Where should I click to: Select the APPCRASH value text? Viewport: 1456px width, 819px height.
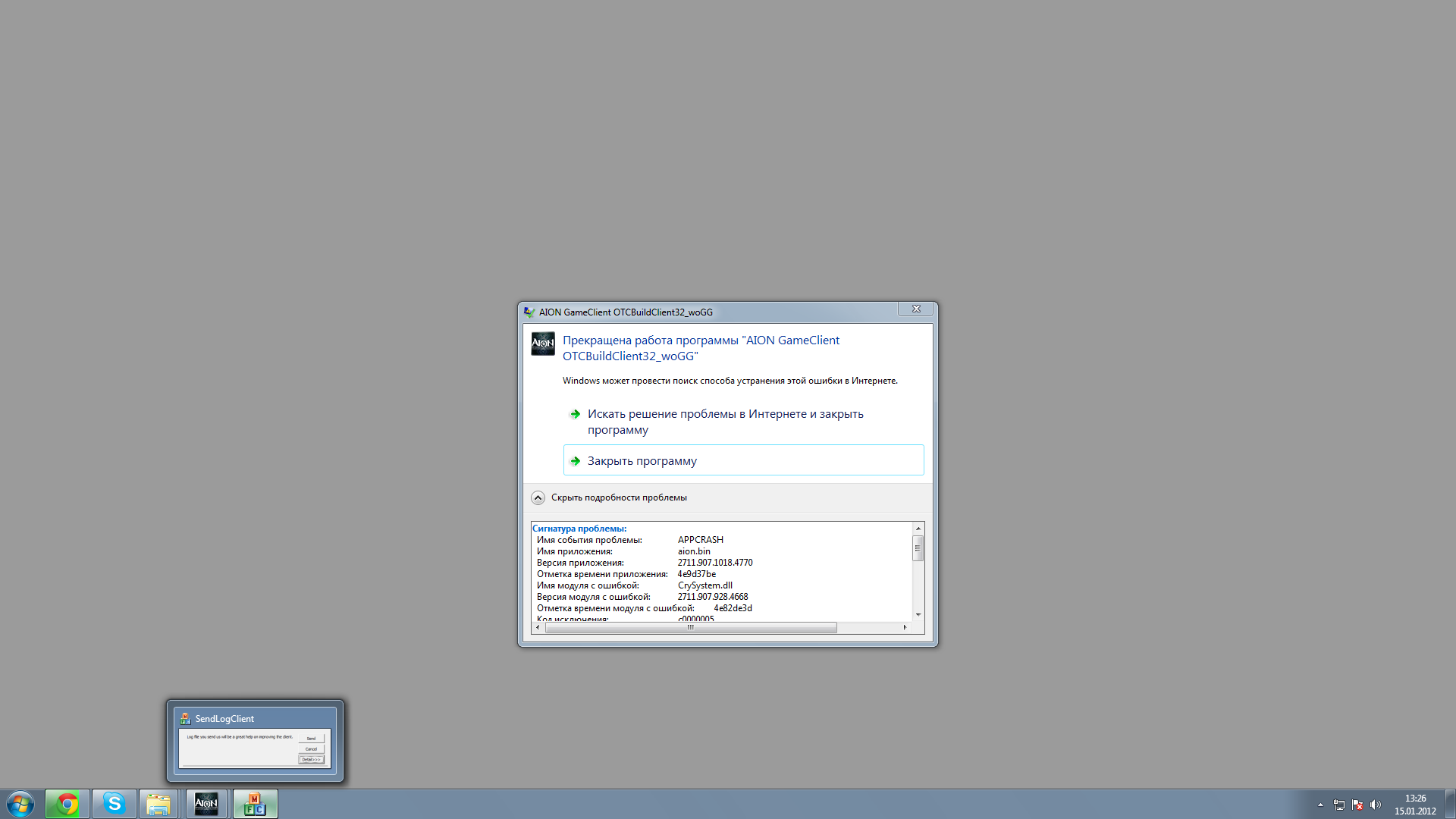[x=700, y=540]
